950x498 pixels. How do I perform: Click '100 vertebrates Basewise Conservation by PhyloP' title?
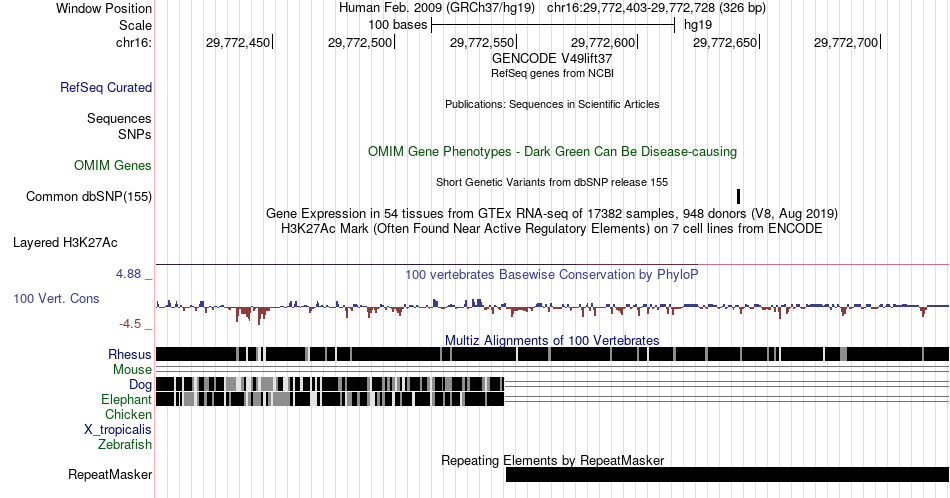552,274
